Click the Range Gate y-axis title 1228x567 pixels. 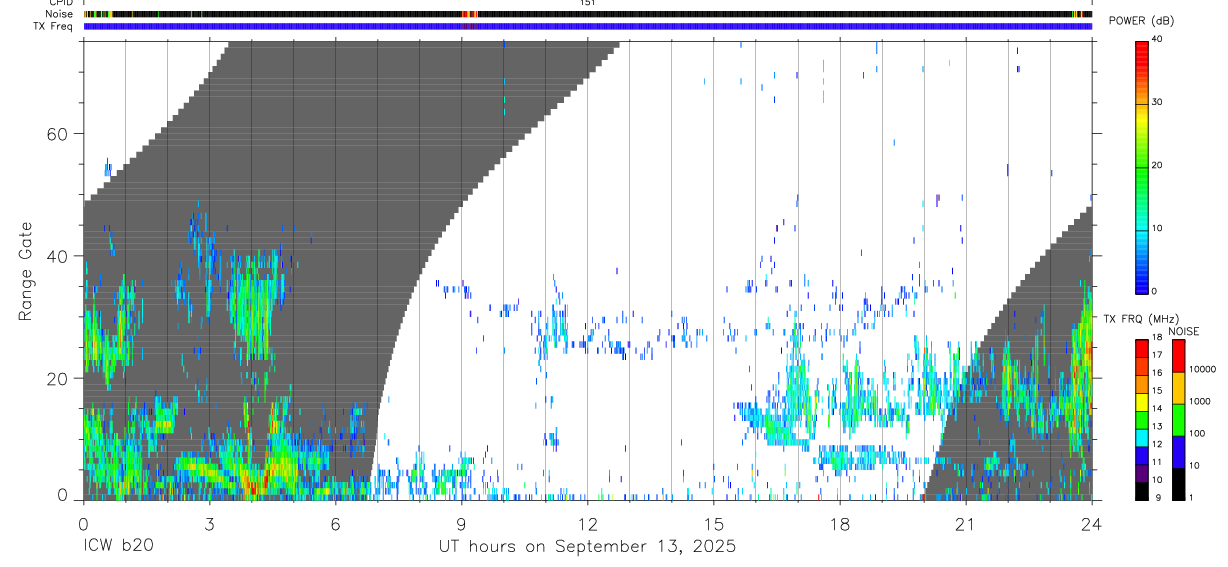pyautogui.click(x=27, y=271)
